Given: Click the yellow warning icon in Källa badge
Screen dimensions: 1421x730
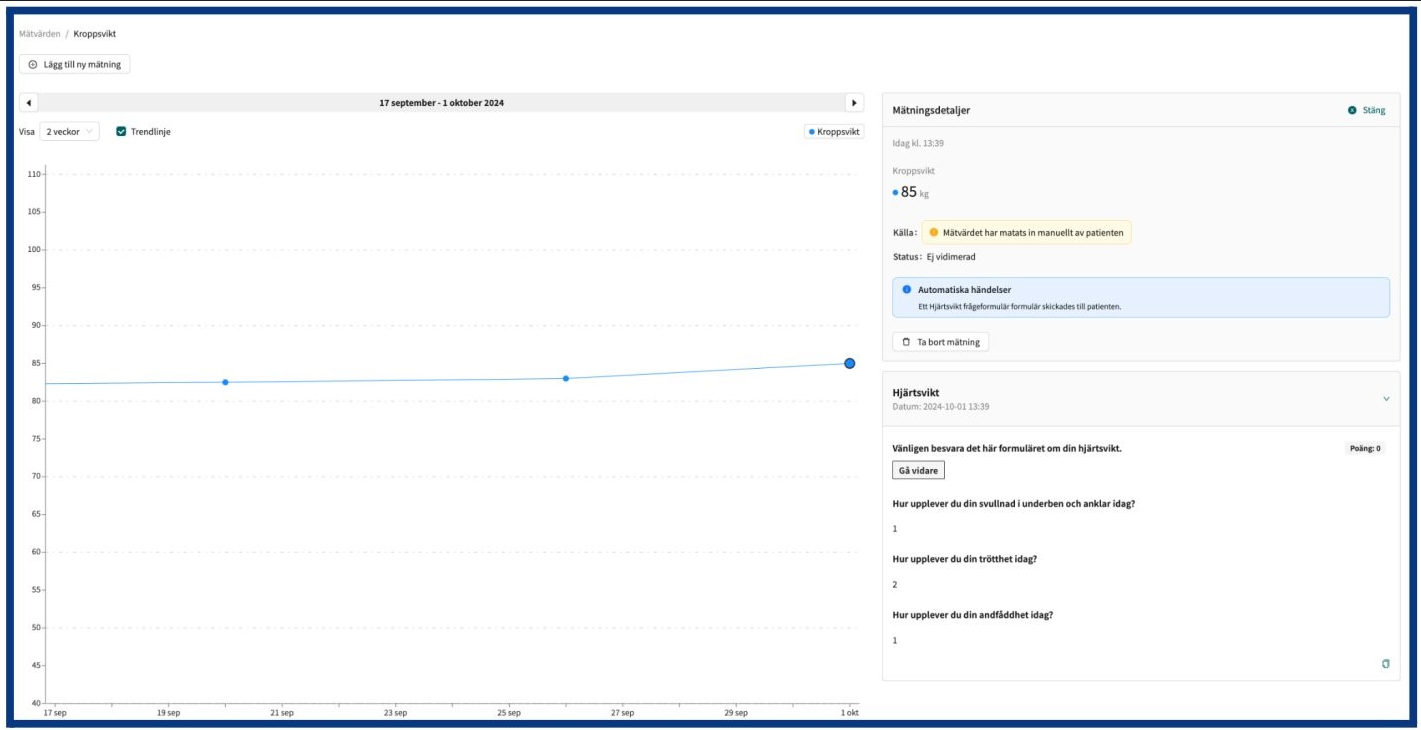Looking at the screenshot, I should [x=934, y=232].
